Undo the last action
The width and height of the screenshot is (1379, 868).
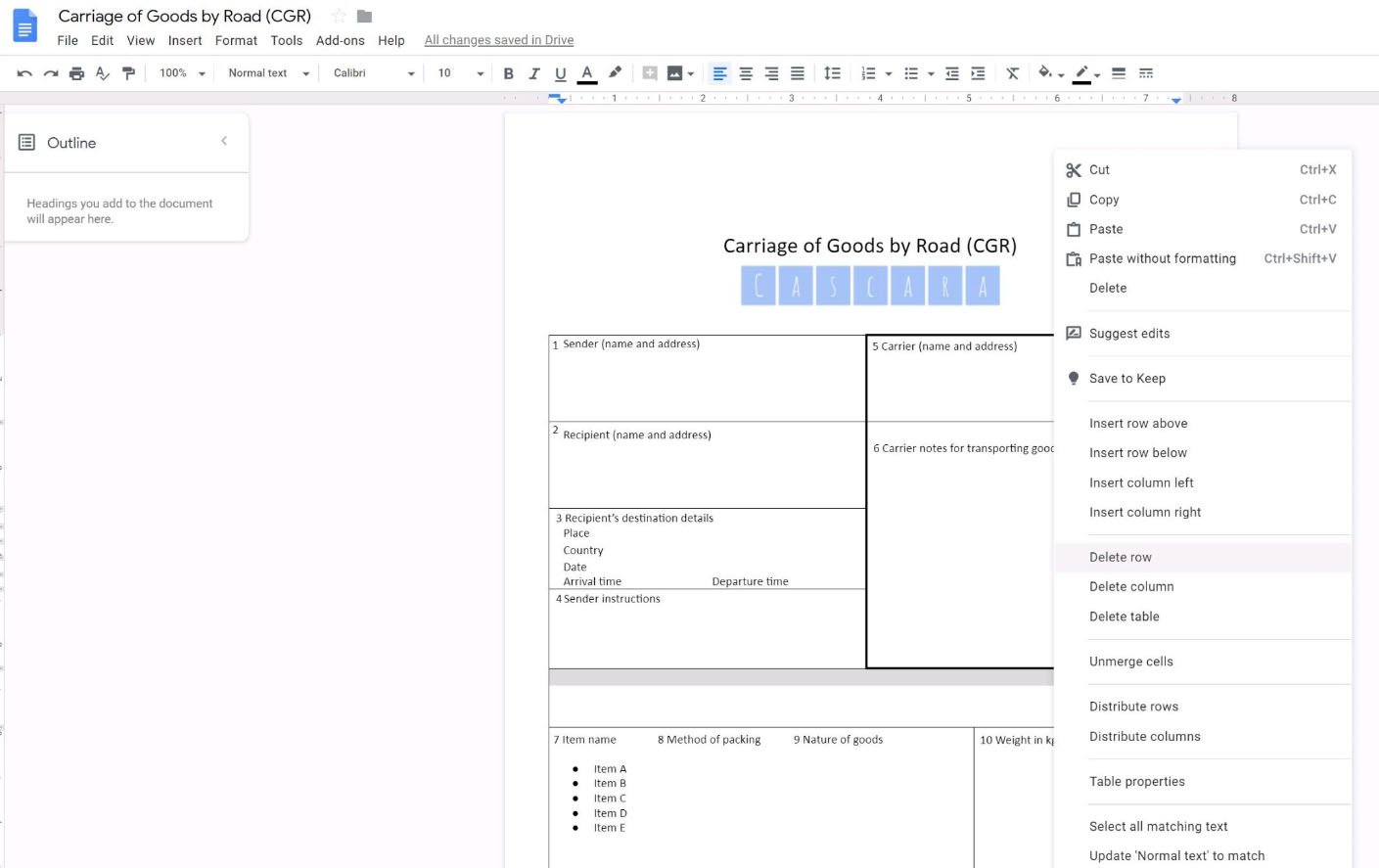coord(24,73)
